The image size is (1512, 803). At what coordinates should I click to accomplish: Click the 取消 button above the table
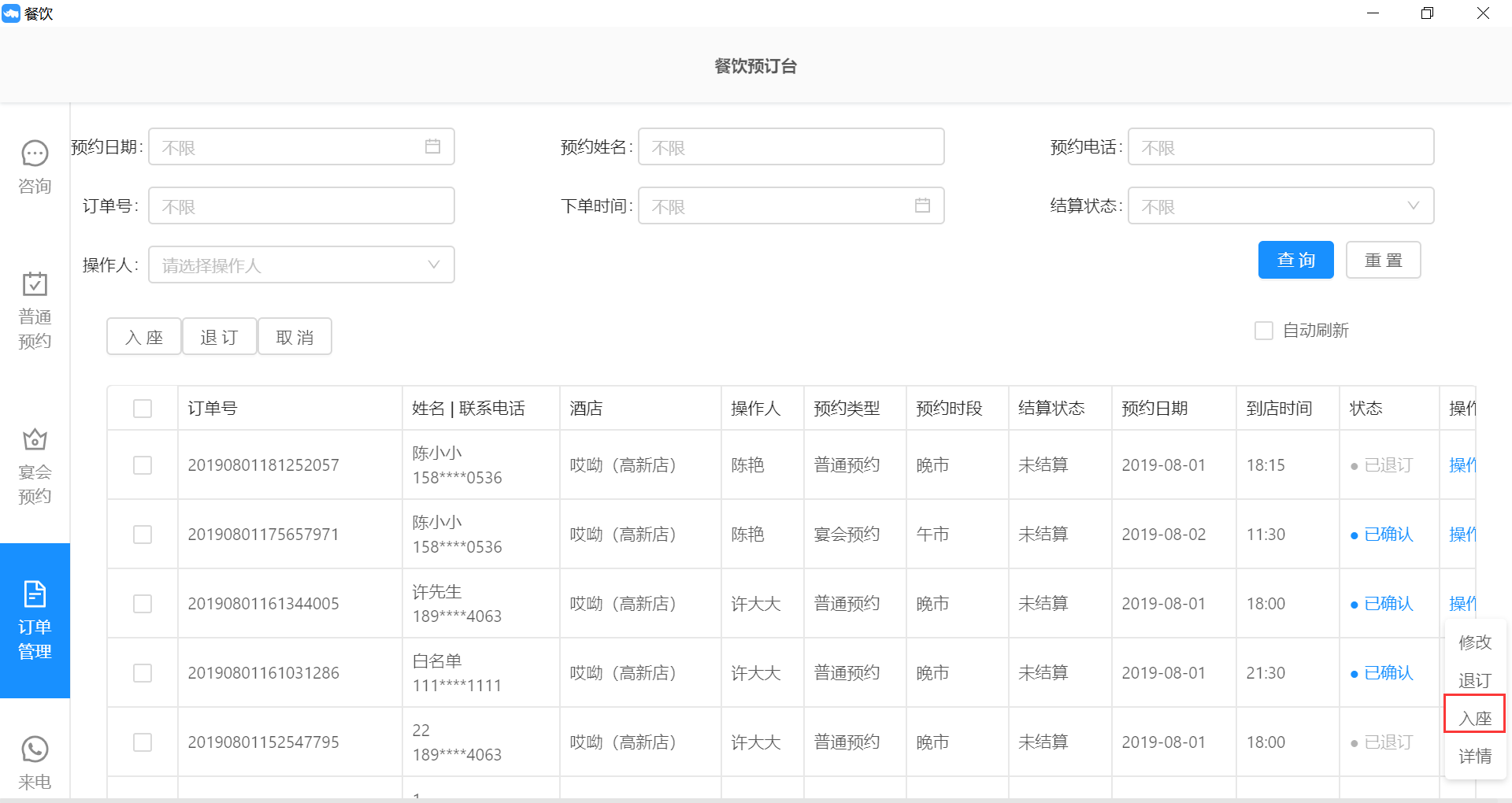tap(295, 337)
